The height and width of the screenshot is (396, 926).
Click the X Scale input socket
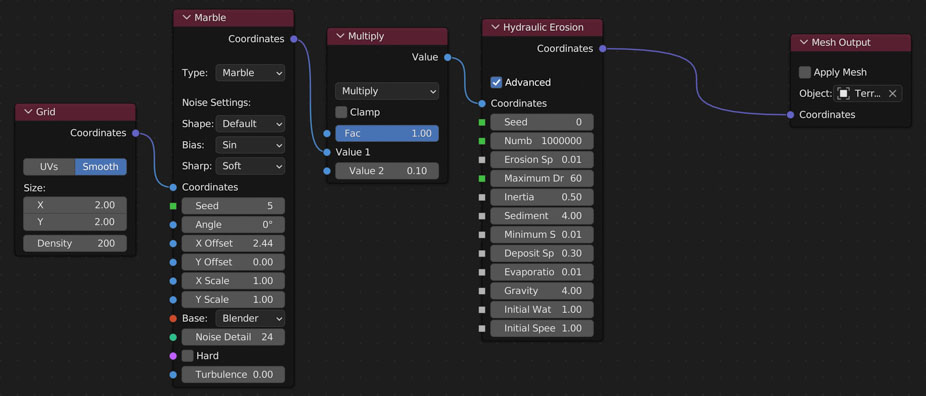pyautogui.click(x=173, y=281)
